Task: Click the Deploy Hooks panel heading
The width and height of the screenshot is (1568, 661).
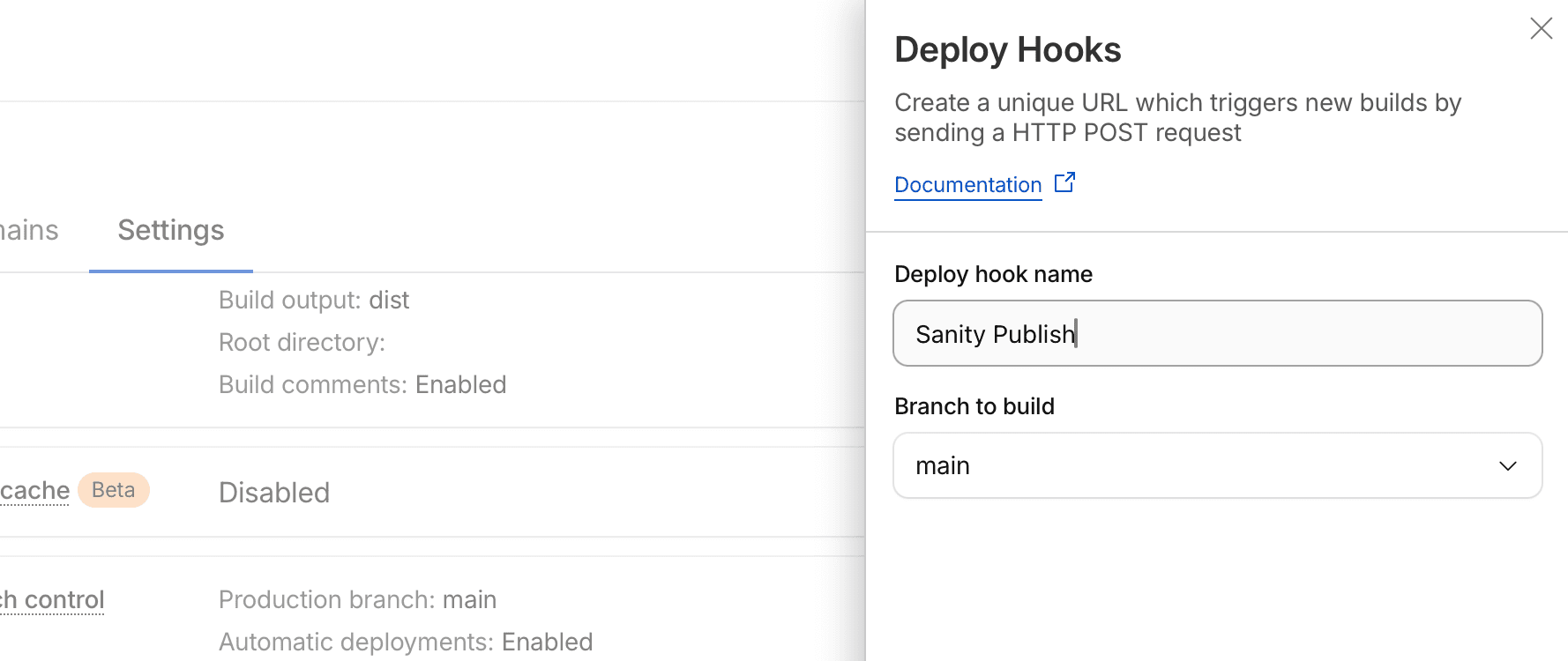Action: pos(1007,50)
